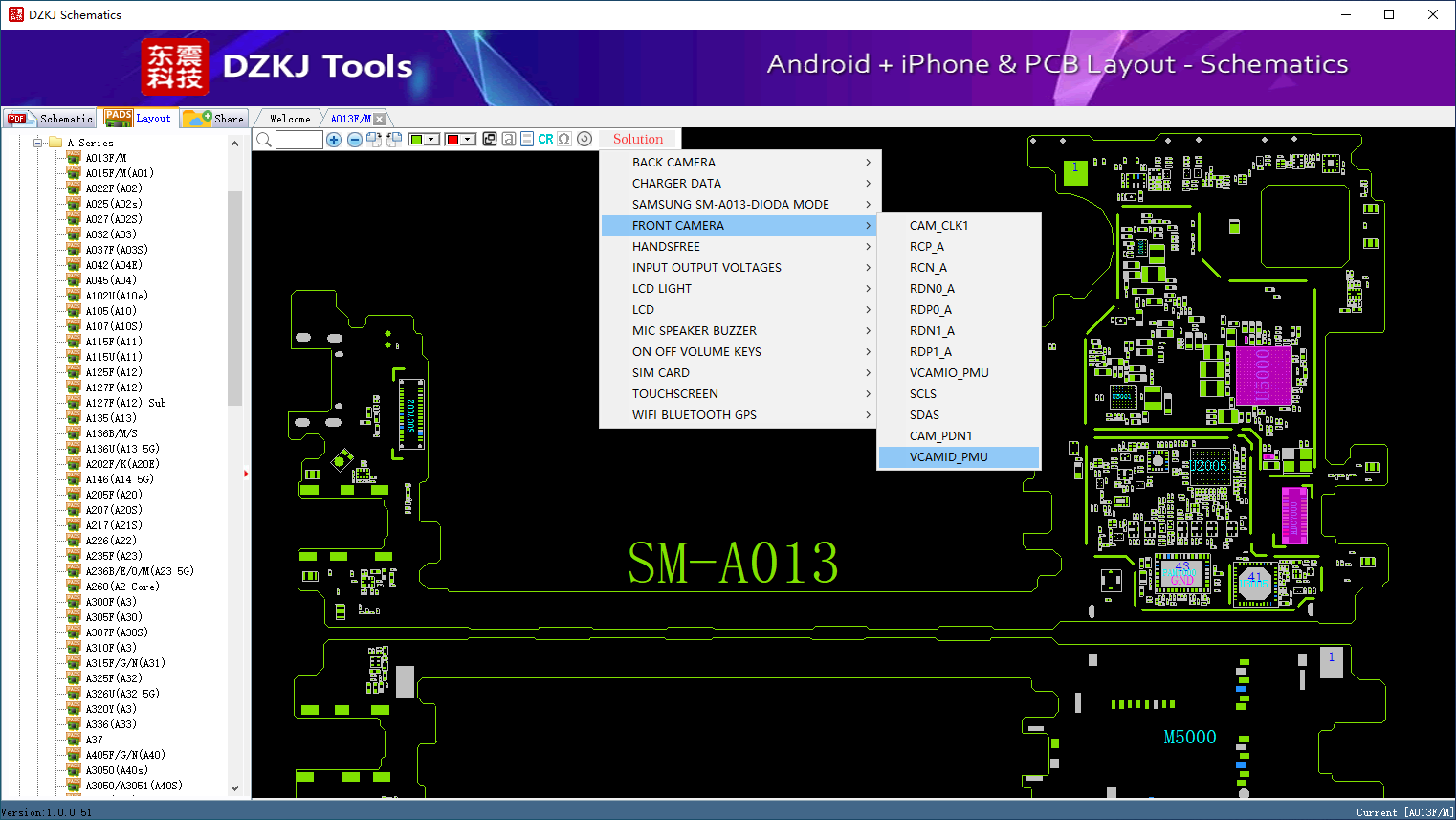Screen dimensions: 1456x820
Task: Select SAMSUNG SM-A013-DIODA MODE entry
Action: click(x=740, y=205)
